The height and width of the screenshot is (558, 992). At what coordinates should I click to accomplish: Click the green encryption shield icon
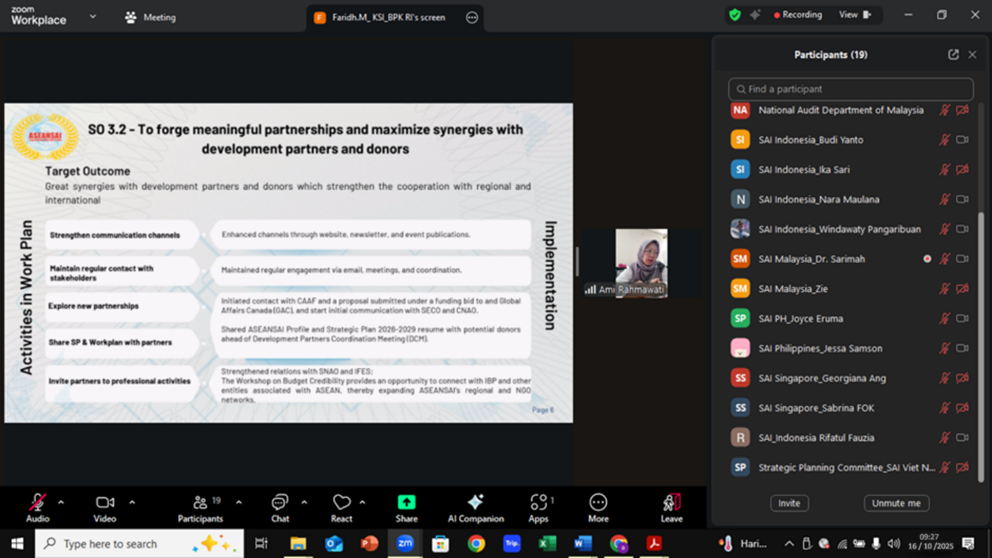735,15
